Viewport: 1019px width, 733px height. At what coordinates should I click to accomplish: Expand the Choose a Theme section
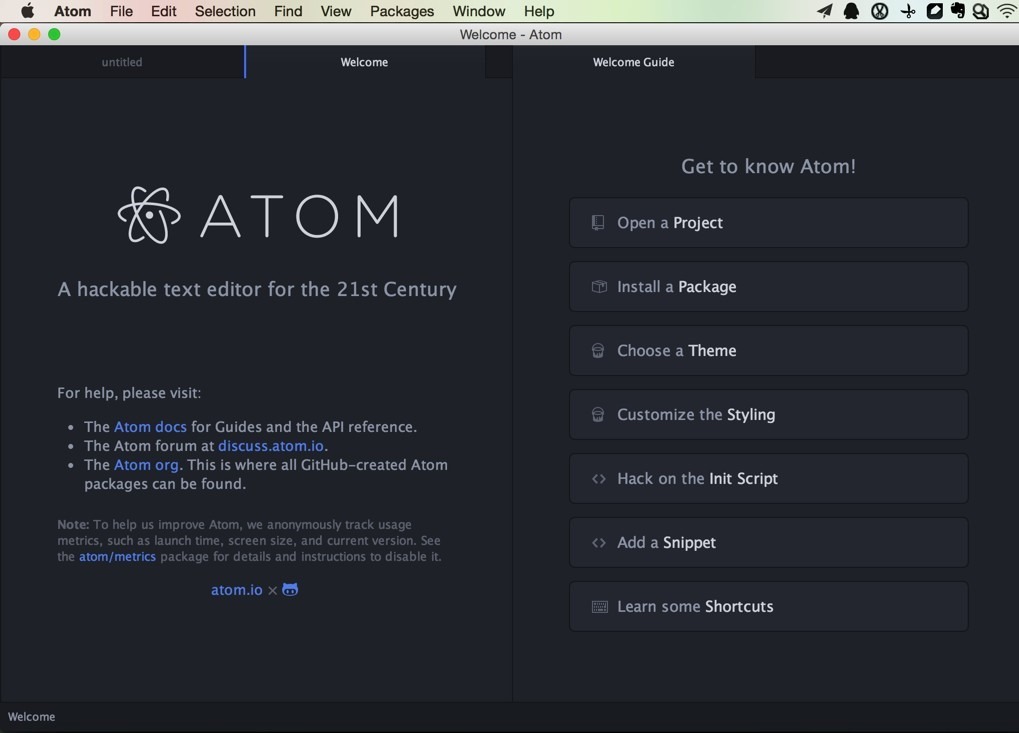coord(768,351)
